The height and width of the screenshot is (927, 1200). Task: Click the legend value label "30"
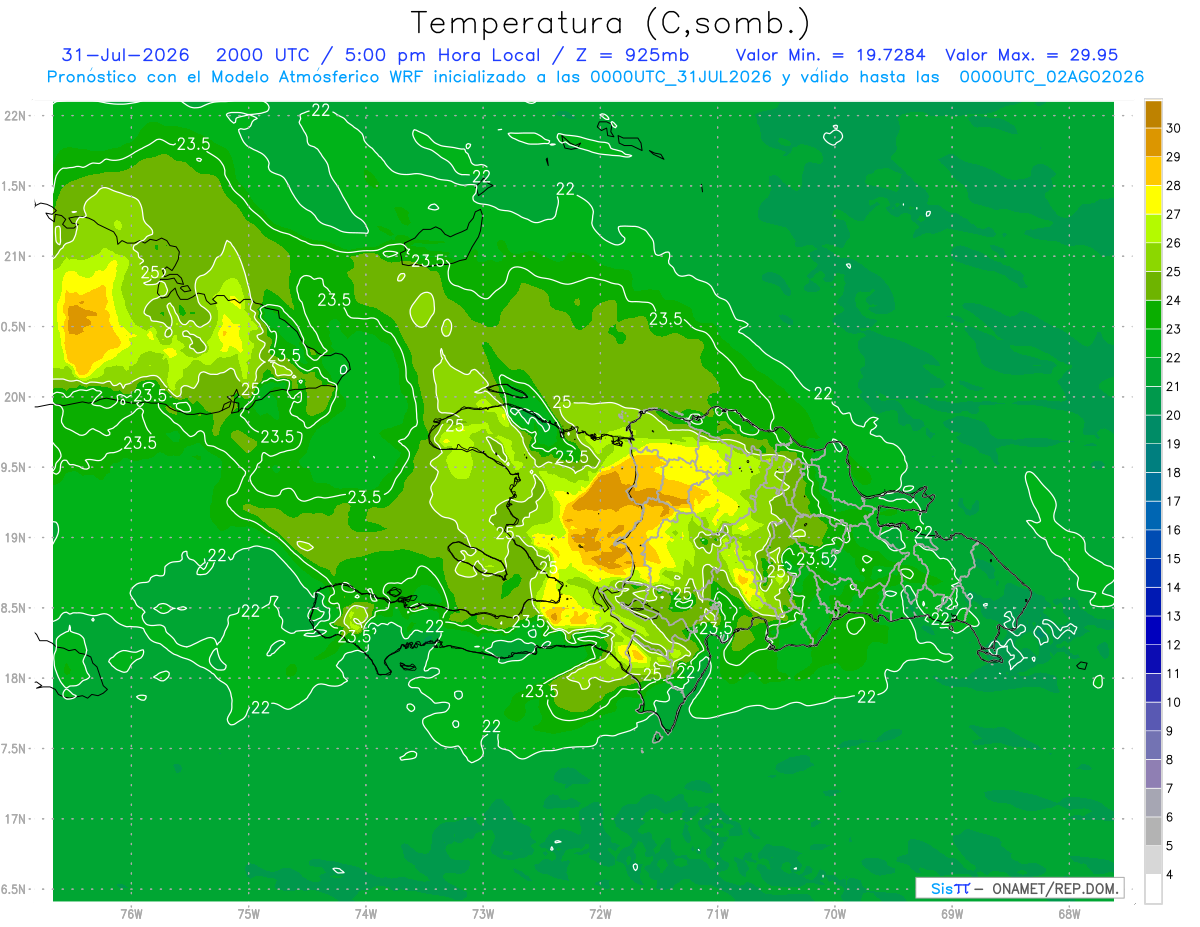click(1175, 128)
